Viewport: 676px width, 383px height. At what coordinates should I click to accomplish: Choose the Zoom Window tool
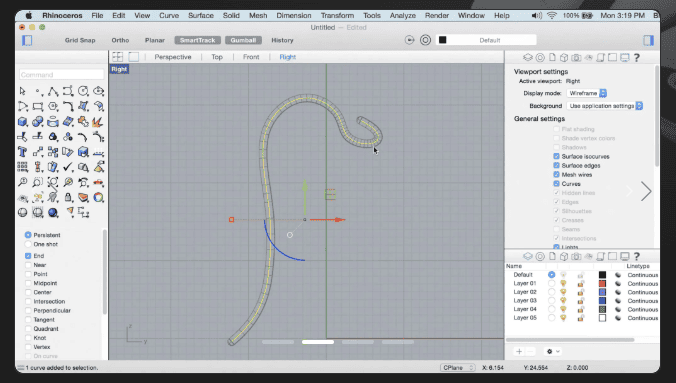coord(38,182)
